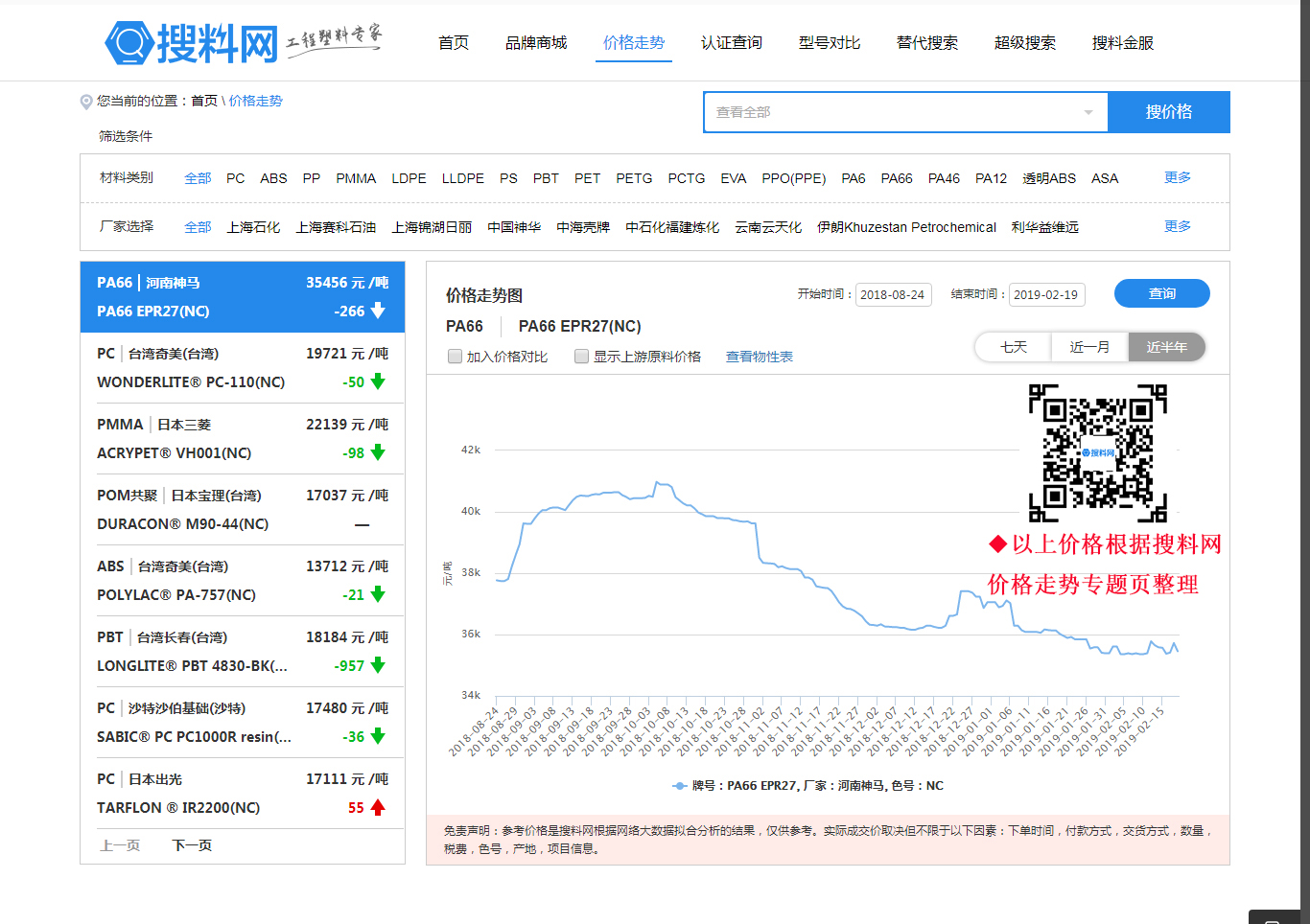
Task: Enable the 加入价格对比 checkbox
Action: tap(456, 357)
